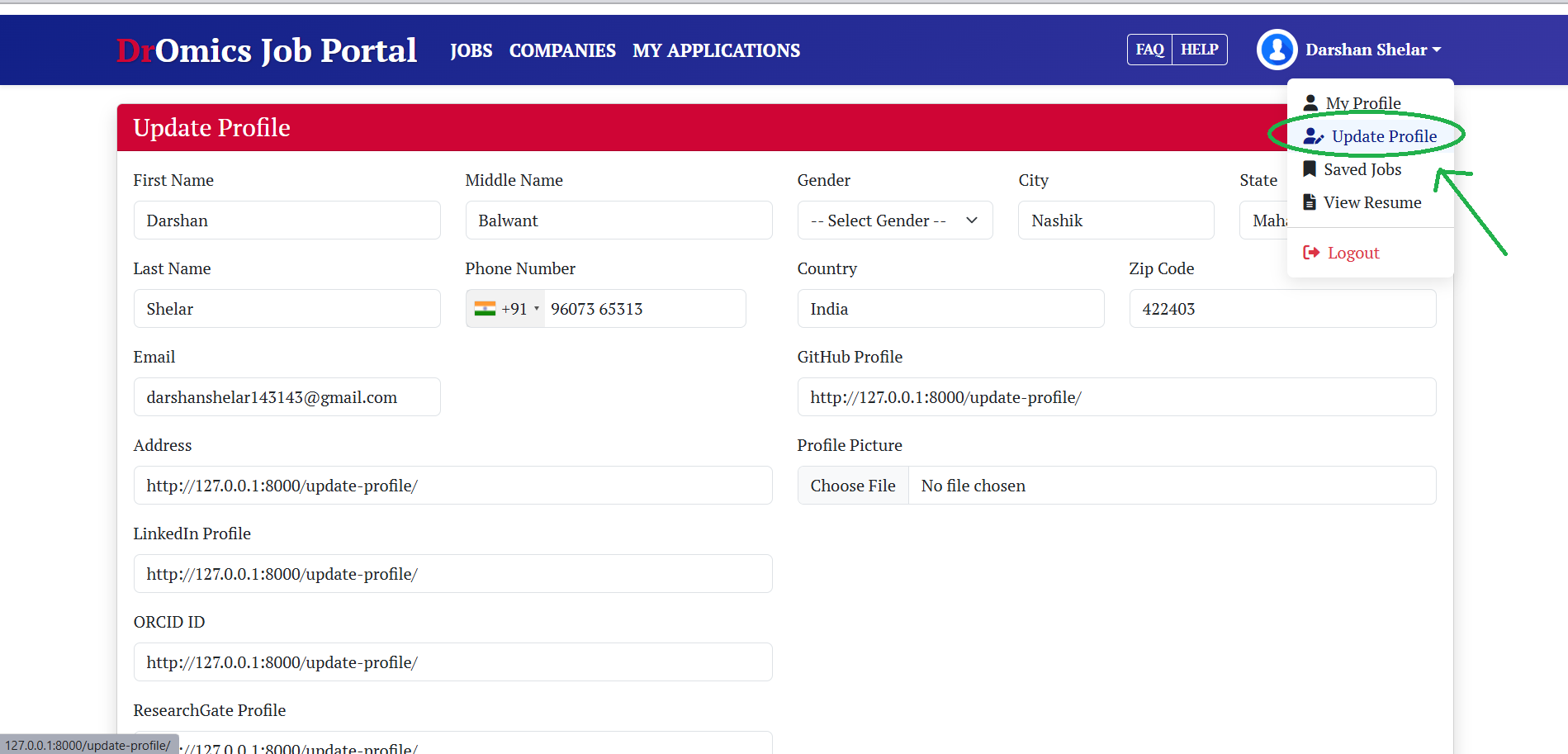This screenshot has width=1568, height=754.
Task: Click the user avatar icon in navbar
Action: pyautogui.click(x=1277, y=50)
